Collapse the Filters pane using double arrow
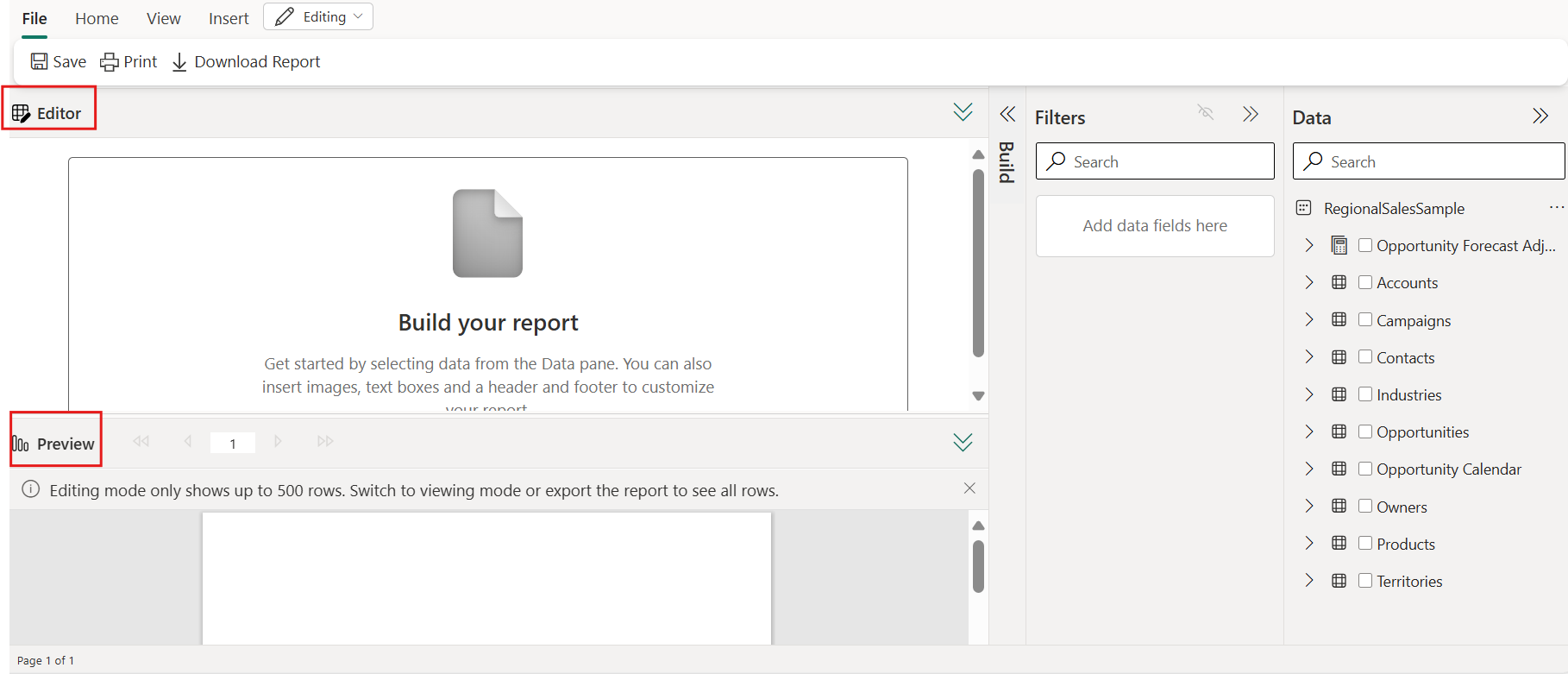 click(1251, 114)
